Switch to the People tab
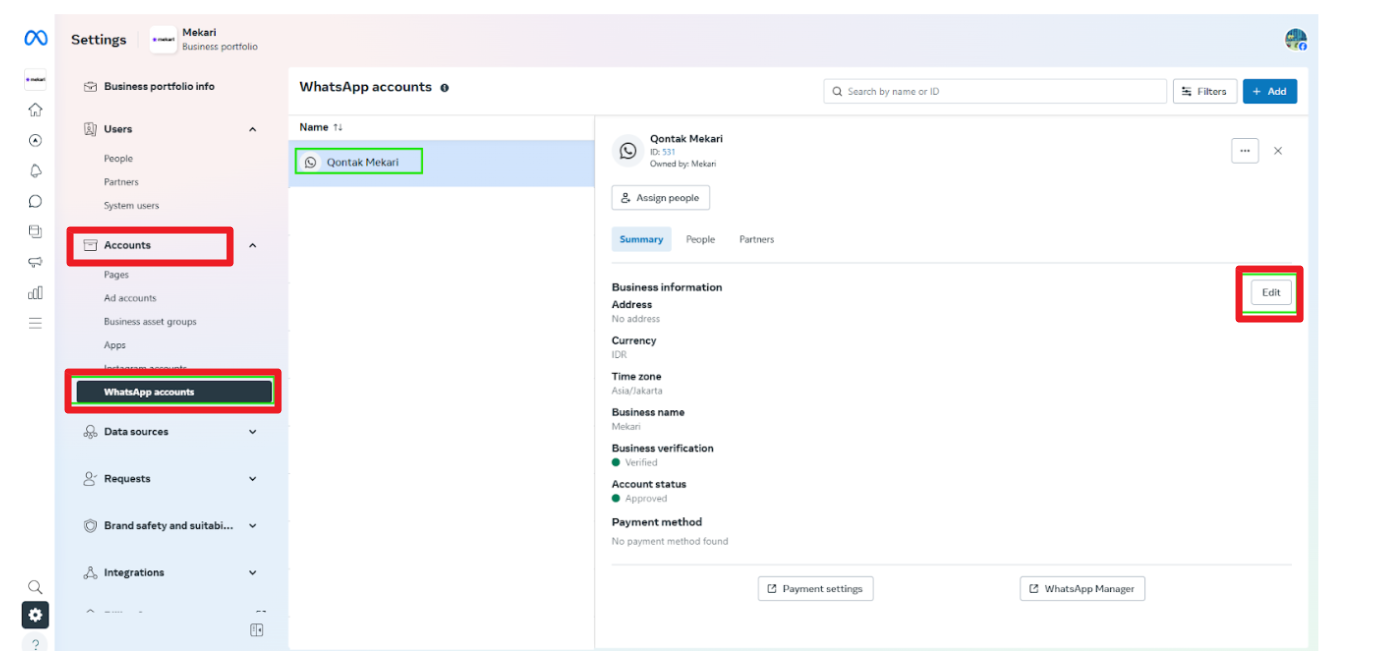 point(700,240)
